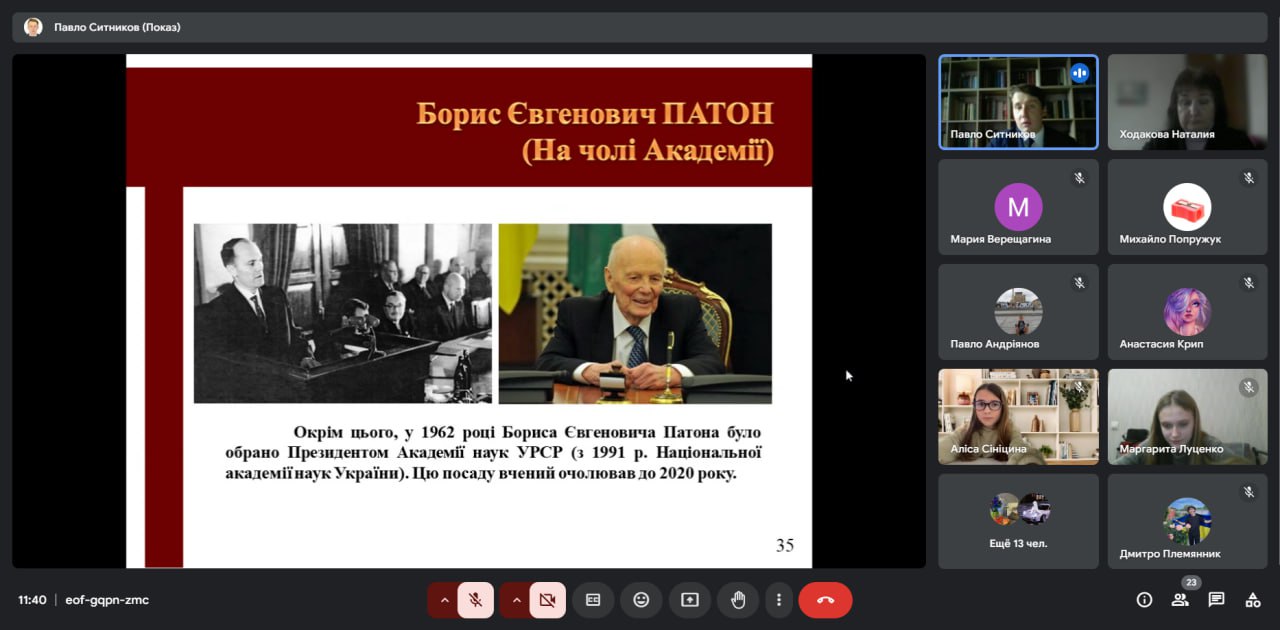Click the present screen icon

tap(690, 600)
